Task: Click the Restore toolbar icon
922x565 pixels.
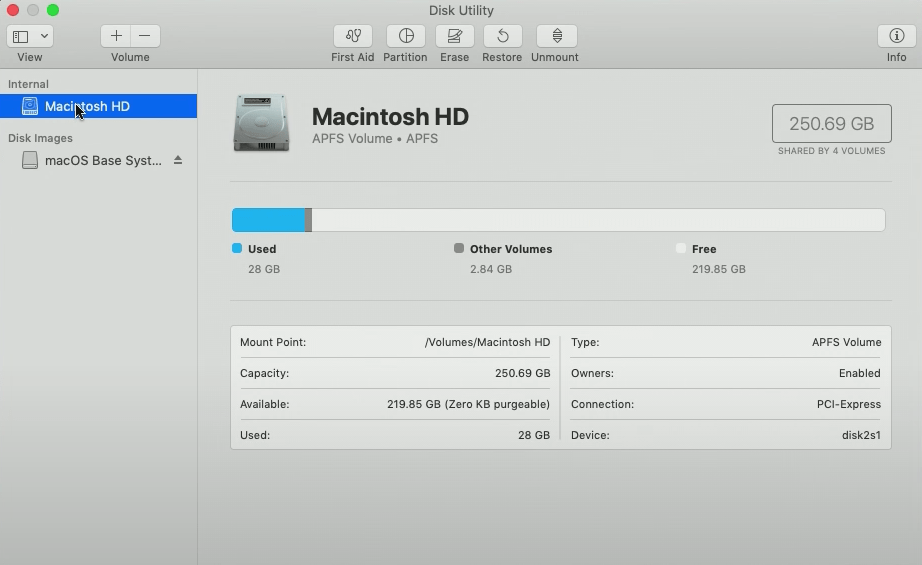Action: pyautogui.click(x=502, y=36)
